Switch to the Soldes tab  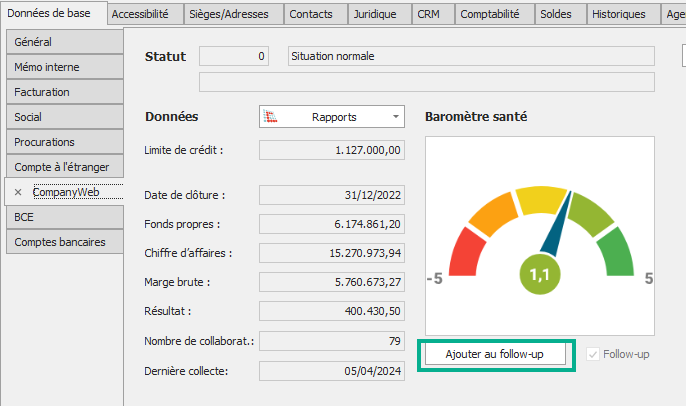click(561, 14)
